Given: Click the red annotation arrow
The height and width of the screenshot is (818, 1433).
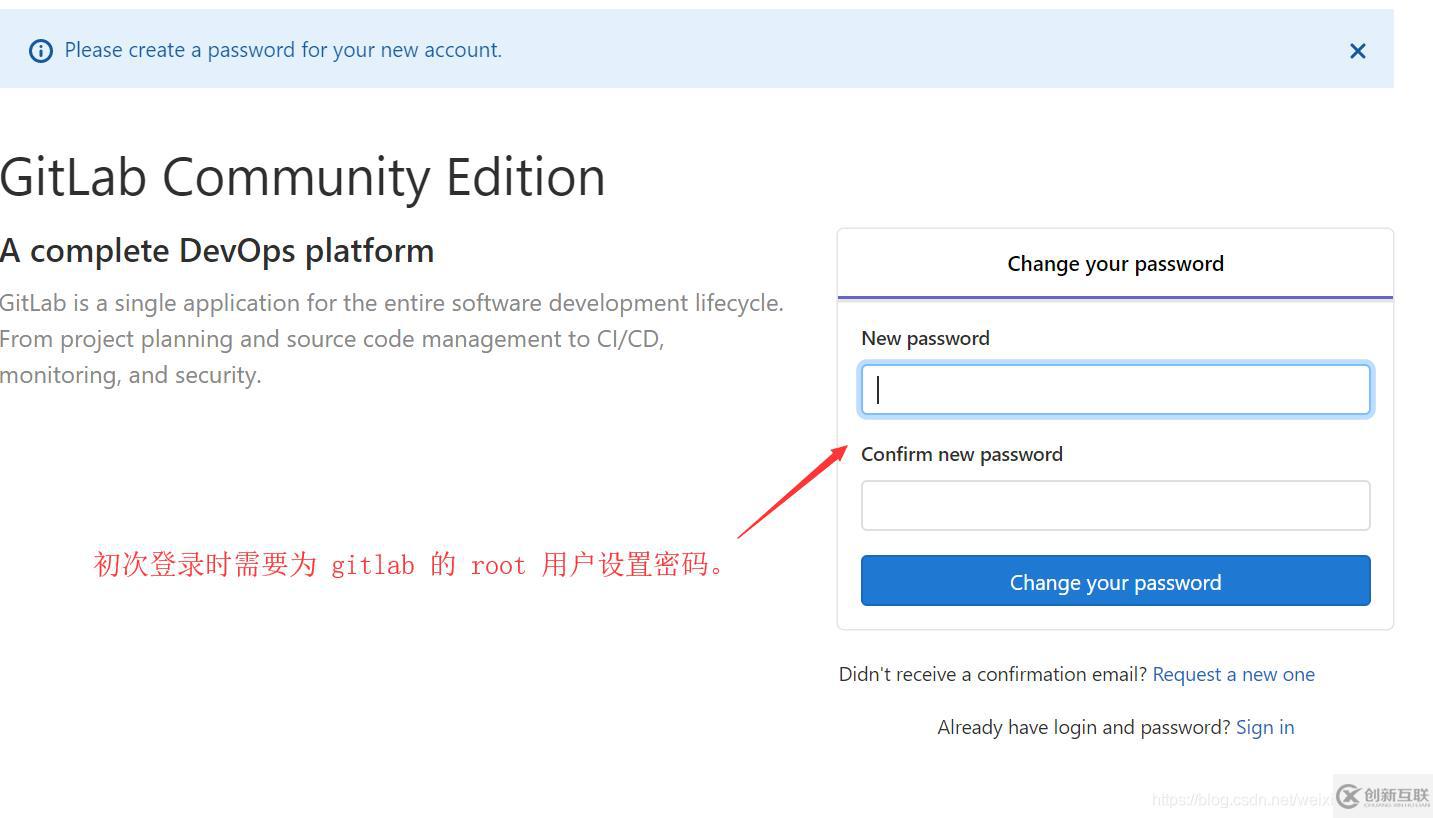Looking at the screenshot, I should [x=792, y=492].
